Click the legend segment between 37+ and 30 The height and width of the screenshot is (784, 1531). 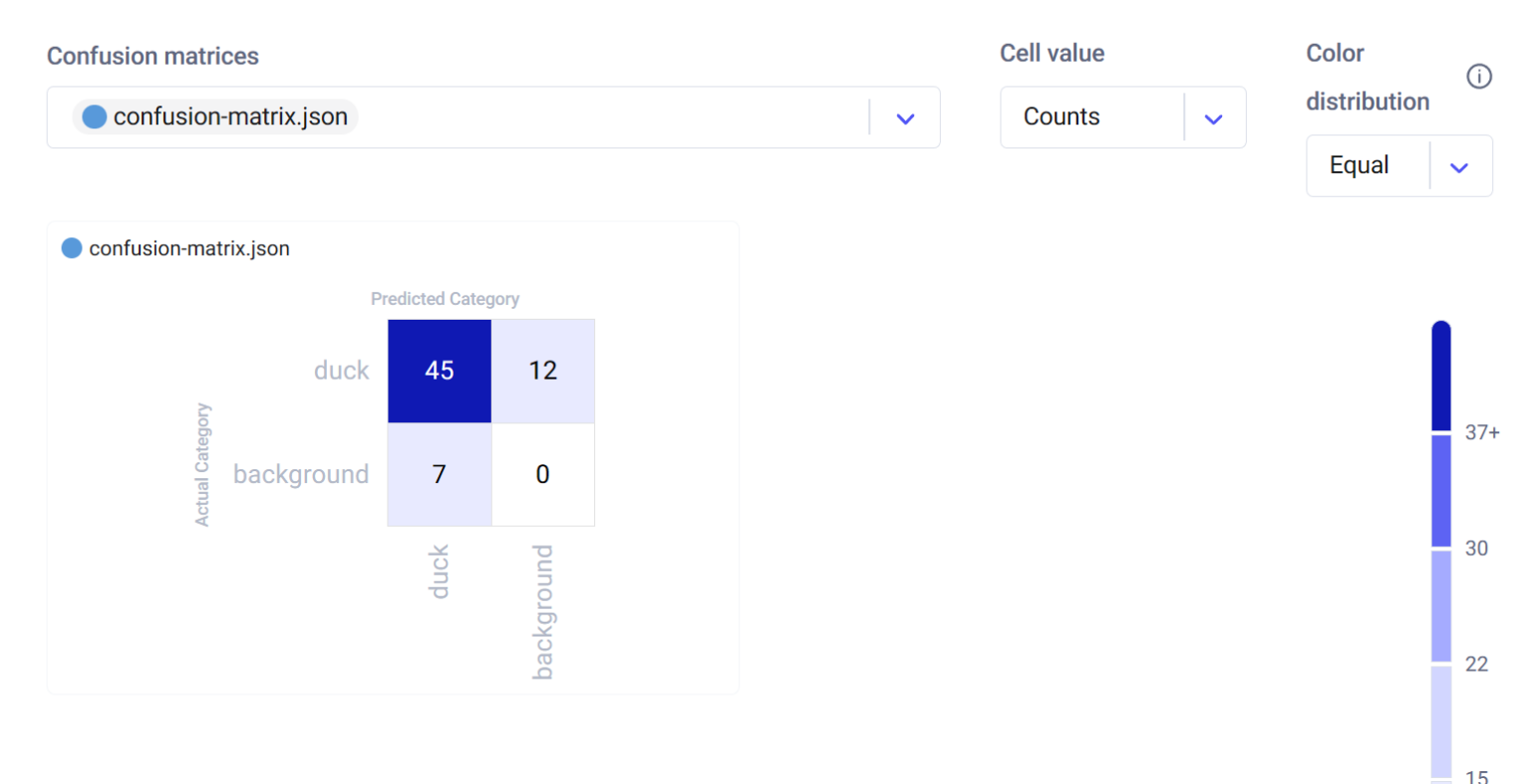point(1441,490)
